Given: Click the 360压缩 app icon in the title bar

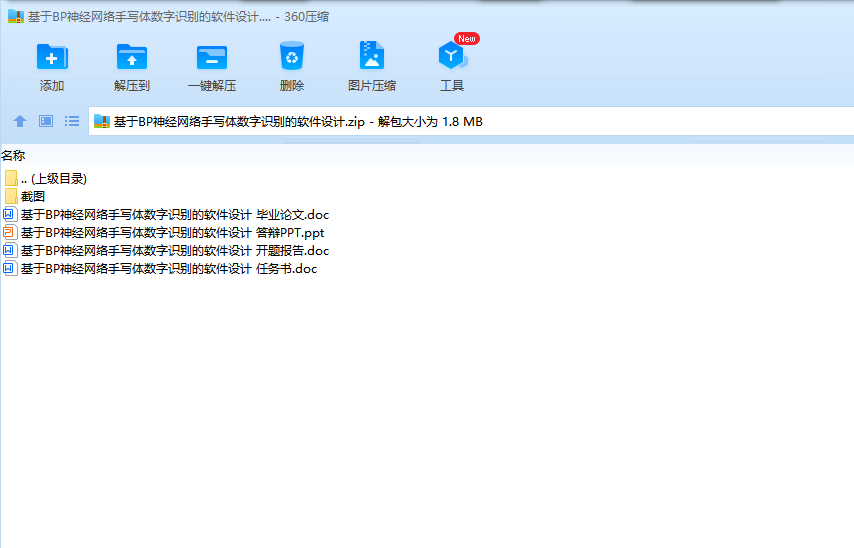Looking at the screenshot, I should point(16,16).
